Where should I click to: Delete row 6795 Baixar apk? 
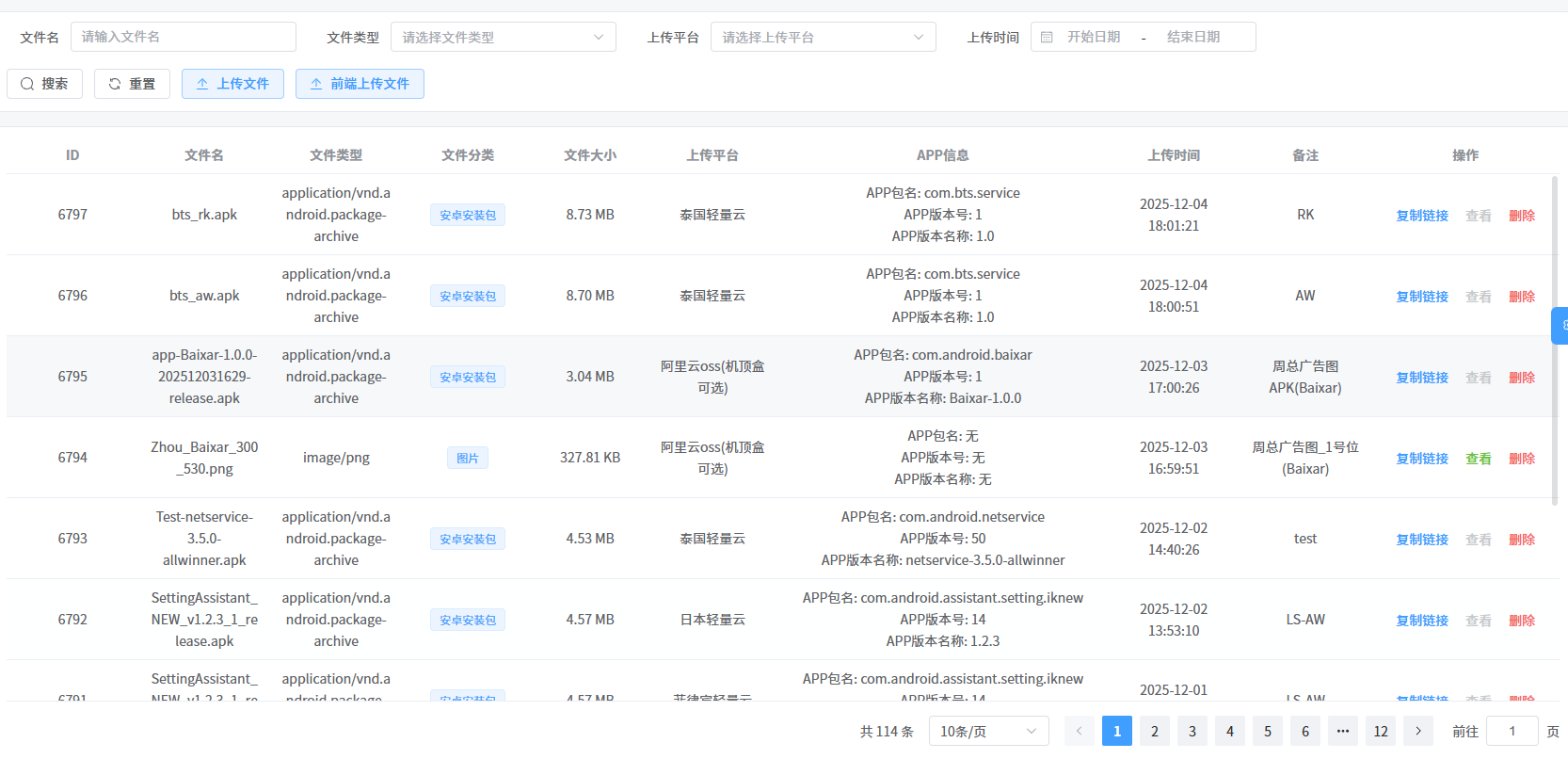point(1522,378)
